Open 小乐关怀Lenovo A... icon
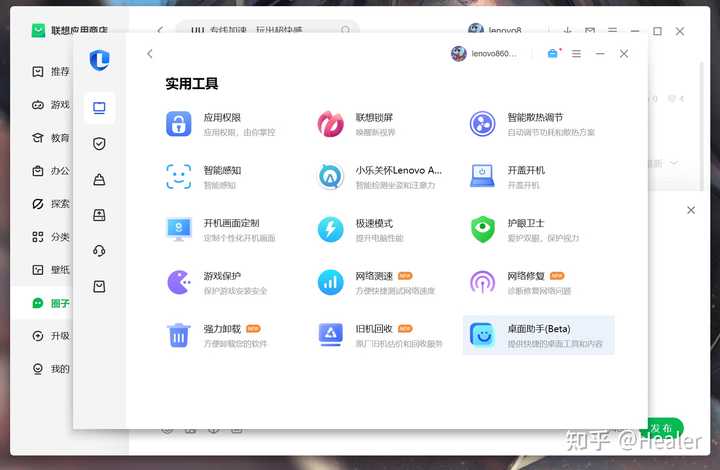The height and width of the screenshot is (470, 720). pyautogui.click(x=331, y=177)
